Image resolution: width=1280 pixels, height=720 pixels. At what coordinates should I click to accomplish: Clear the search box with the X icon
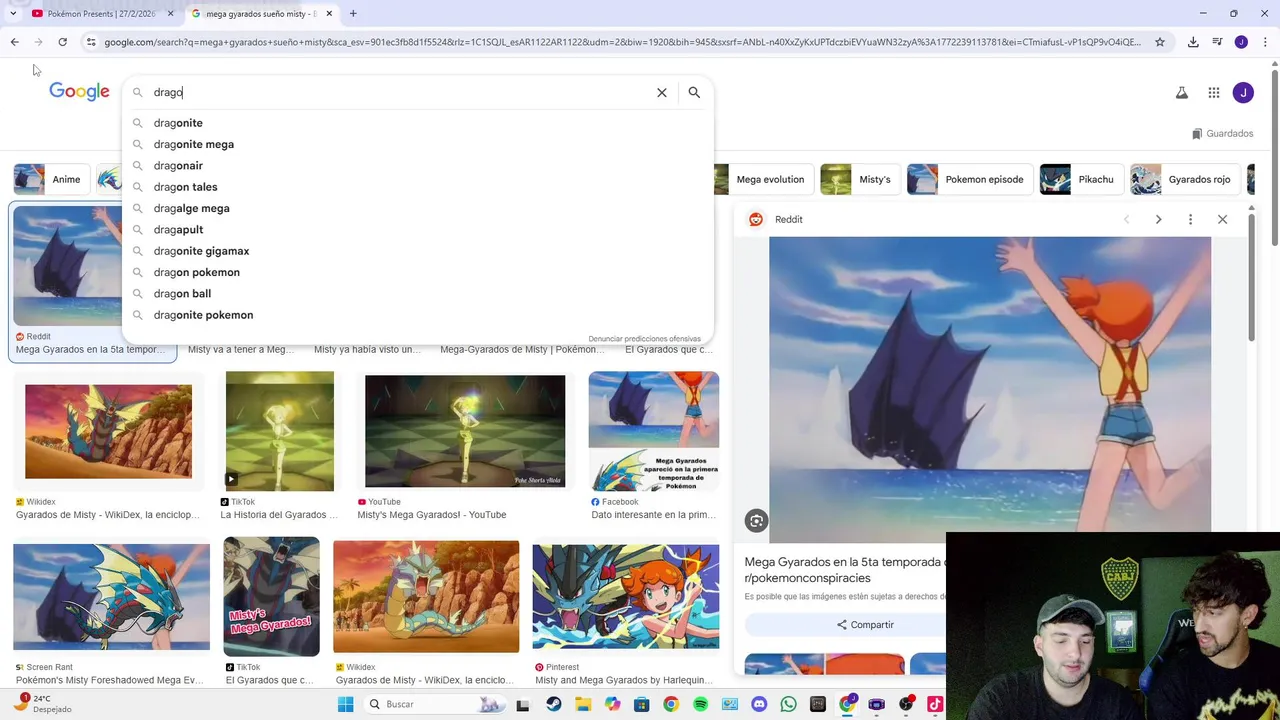[661, 92]
